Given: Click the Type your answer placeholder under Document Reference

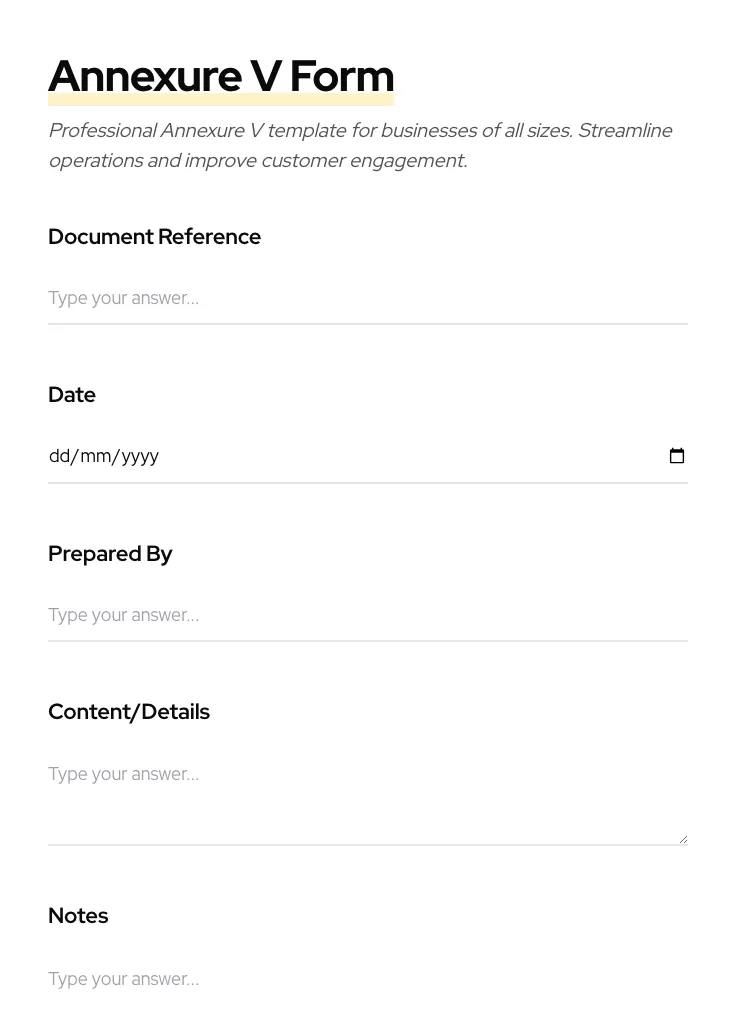Looking at the screenshot, I should 123,298.
